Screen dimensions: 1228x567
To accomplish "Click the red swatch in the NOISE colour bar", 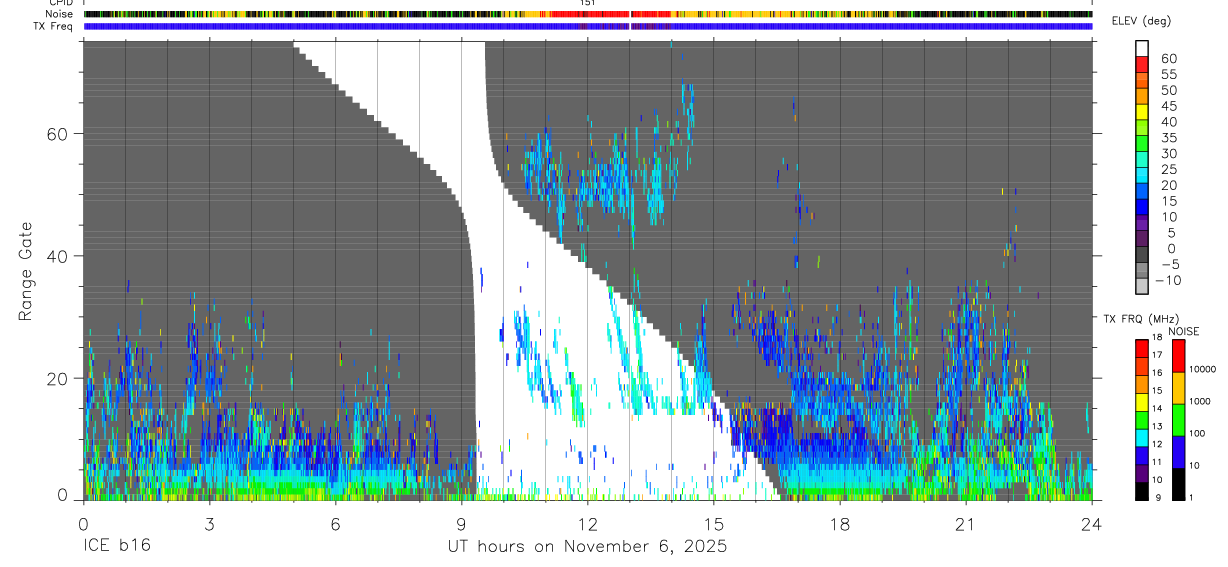I will pyautogui.click(x=1178, y=356).
